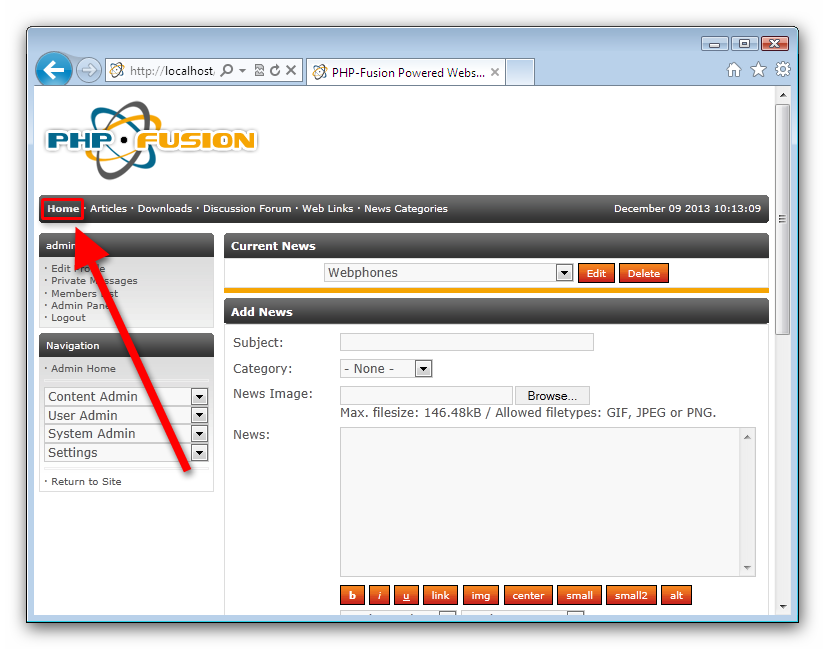Click the browser Back arrow button

click(54, 70)
